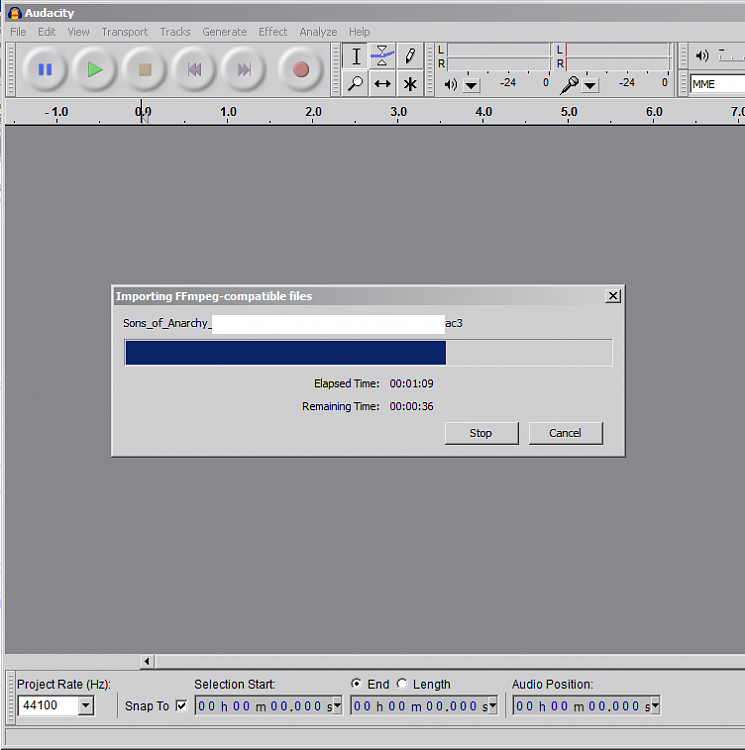Open the Edit menu
The image size is (745, 750).
pos(46,32)
